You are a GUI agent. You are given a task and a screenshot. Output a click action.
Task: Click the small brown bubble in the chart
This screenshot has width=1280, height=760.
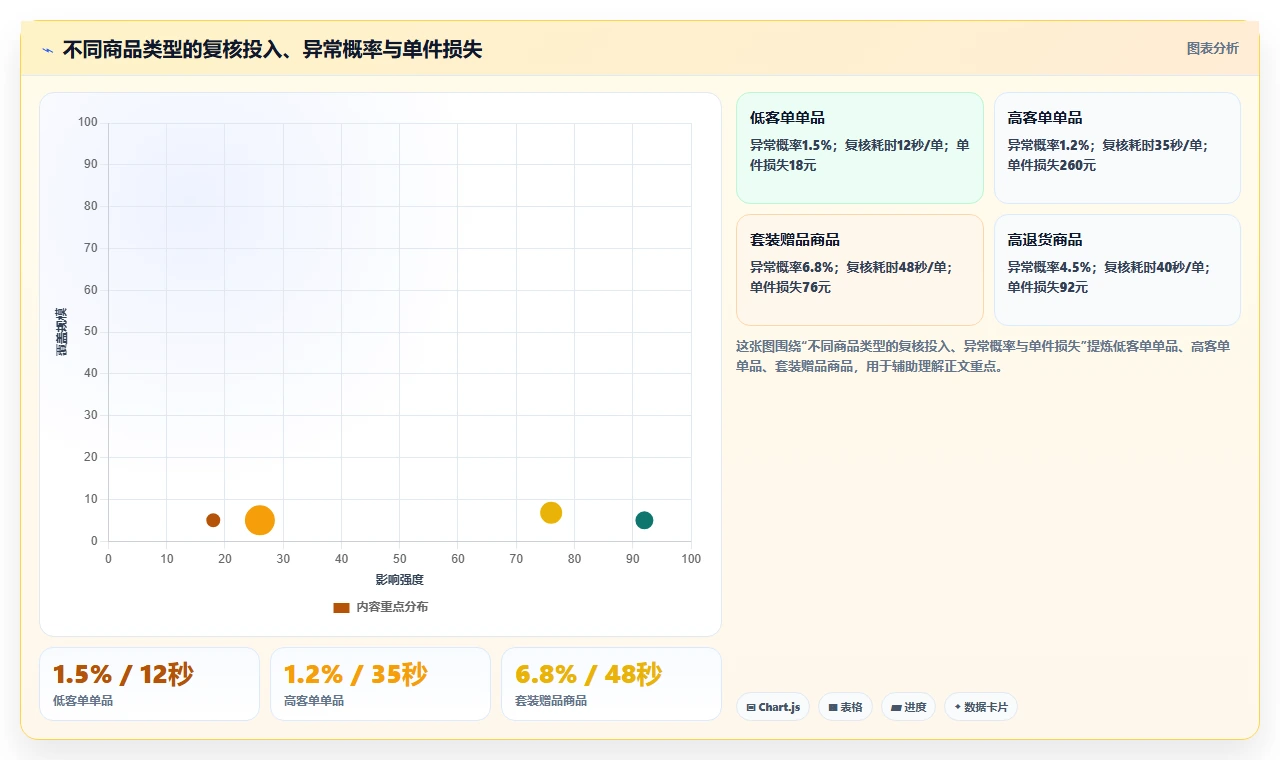[x=213, y=520]
